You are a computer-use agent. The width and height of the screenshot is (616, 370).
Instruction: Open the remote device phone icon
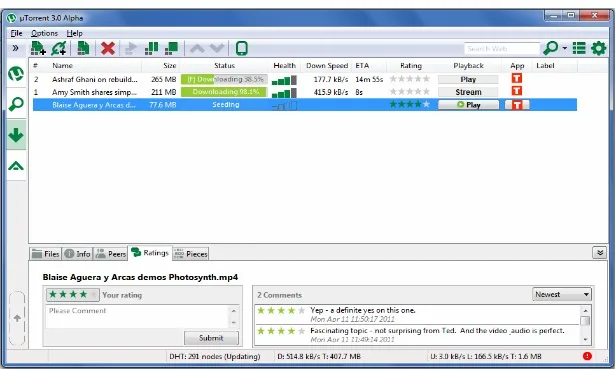tap(241, 48)
